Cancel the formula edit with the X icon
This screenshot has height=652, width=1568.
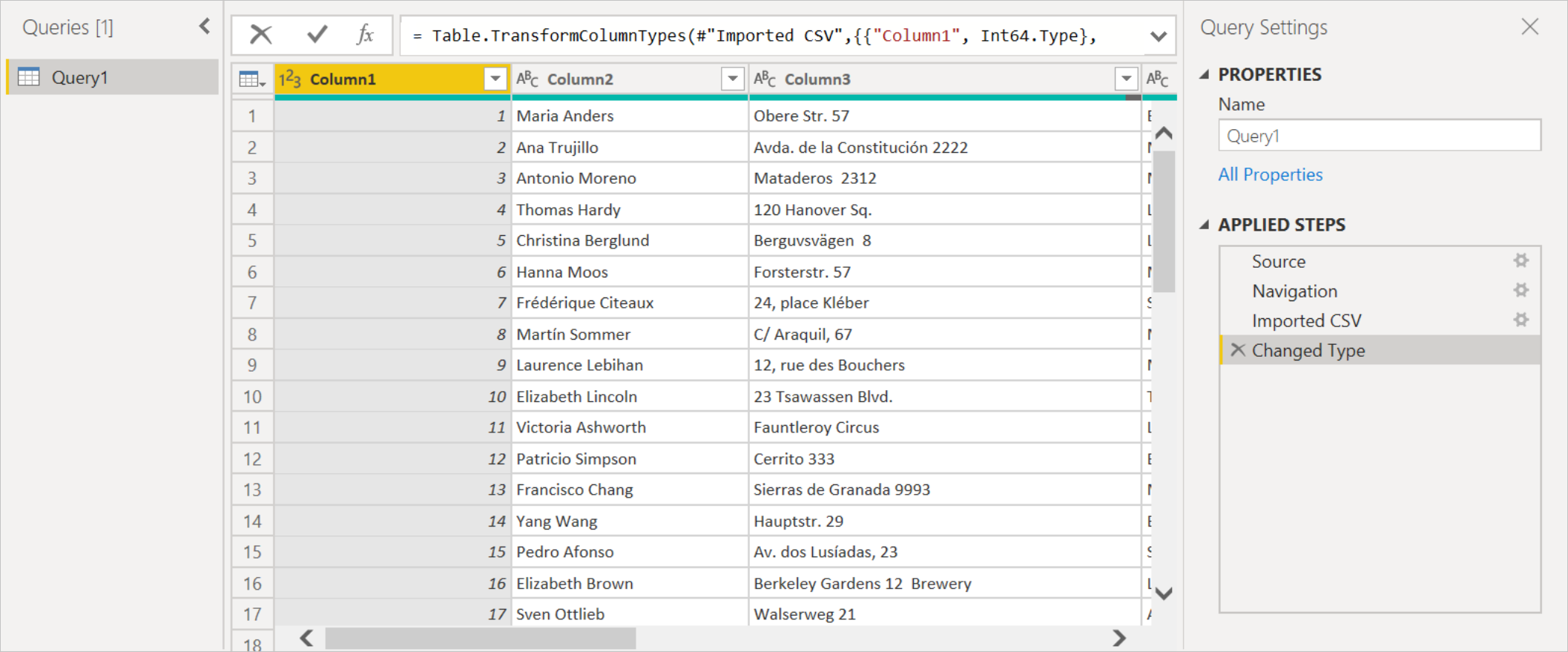260,34
